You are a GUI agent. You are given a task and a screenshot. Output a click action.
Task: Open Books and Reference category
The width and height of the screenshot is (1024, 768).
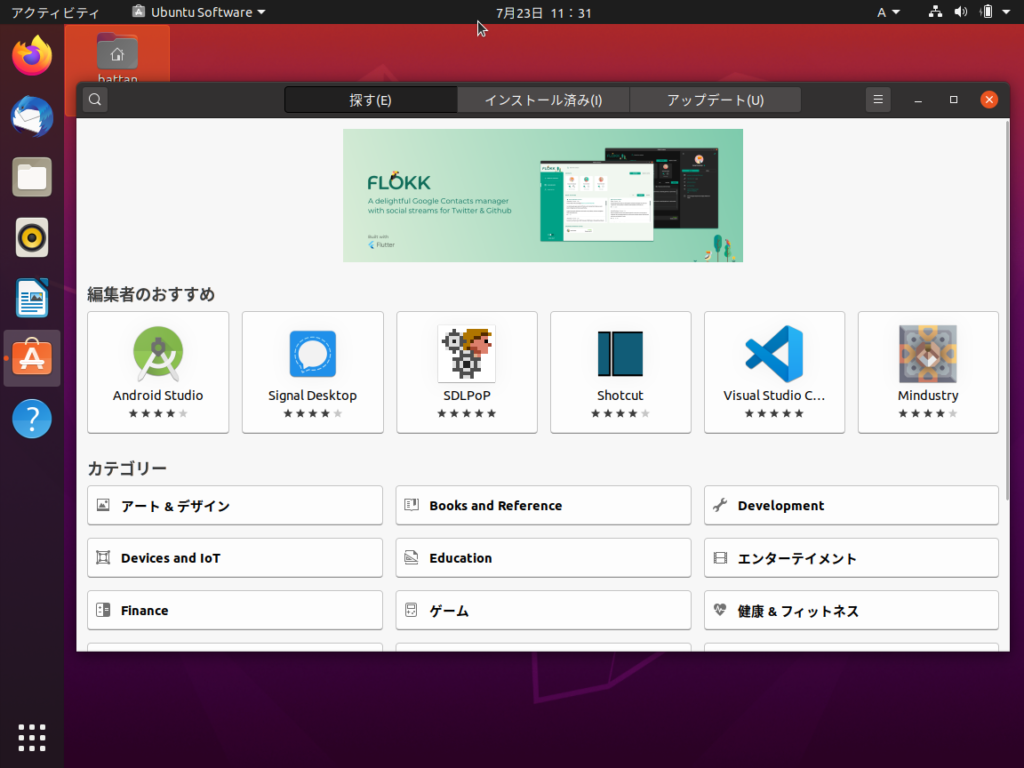(x=543, y=505)
